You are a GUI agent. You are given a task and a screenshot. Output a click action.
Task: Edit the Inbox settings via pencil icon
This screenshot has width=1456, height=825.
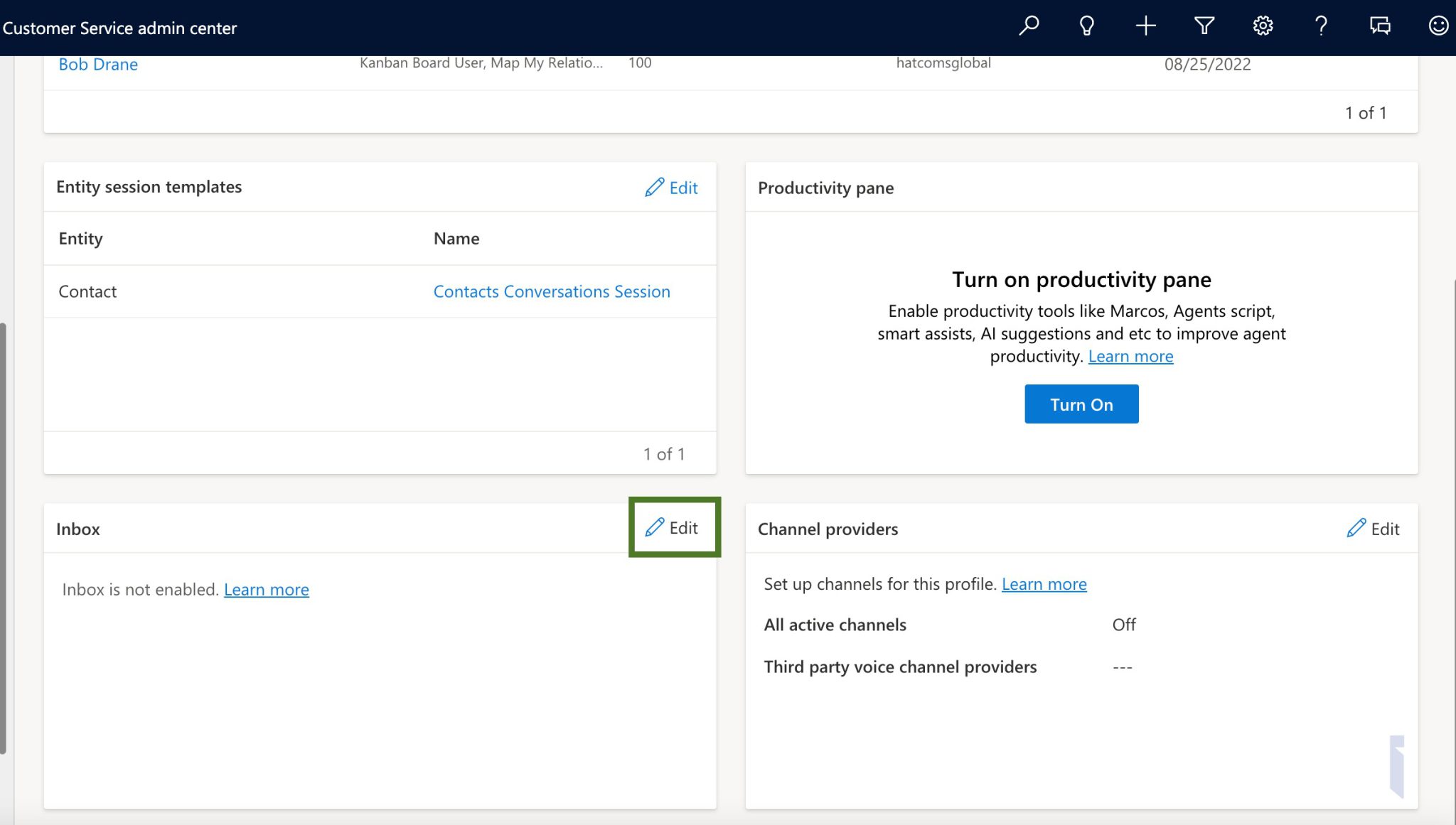click(673, 528)
